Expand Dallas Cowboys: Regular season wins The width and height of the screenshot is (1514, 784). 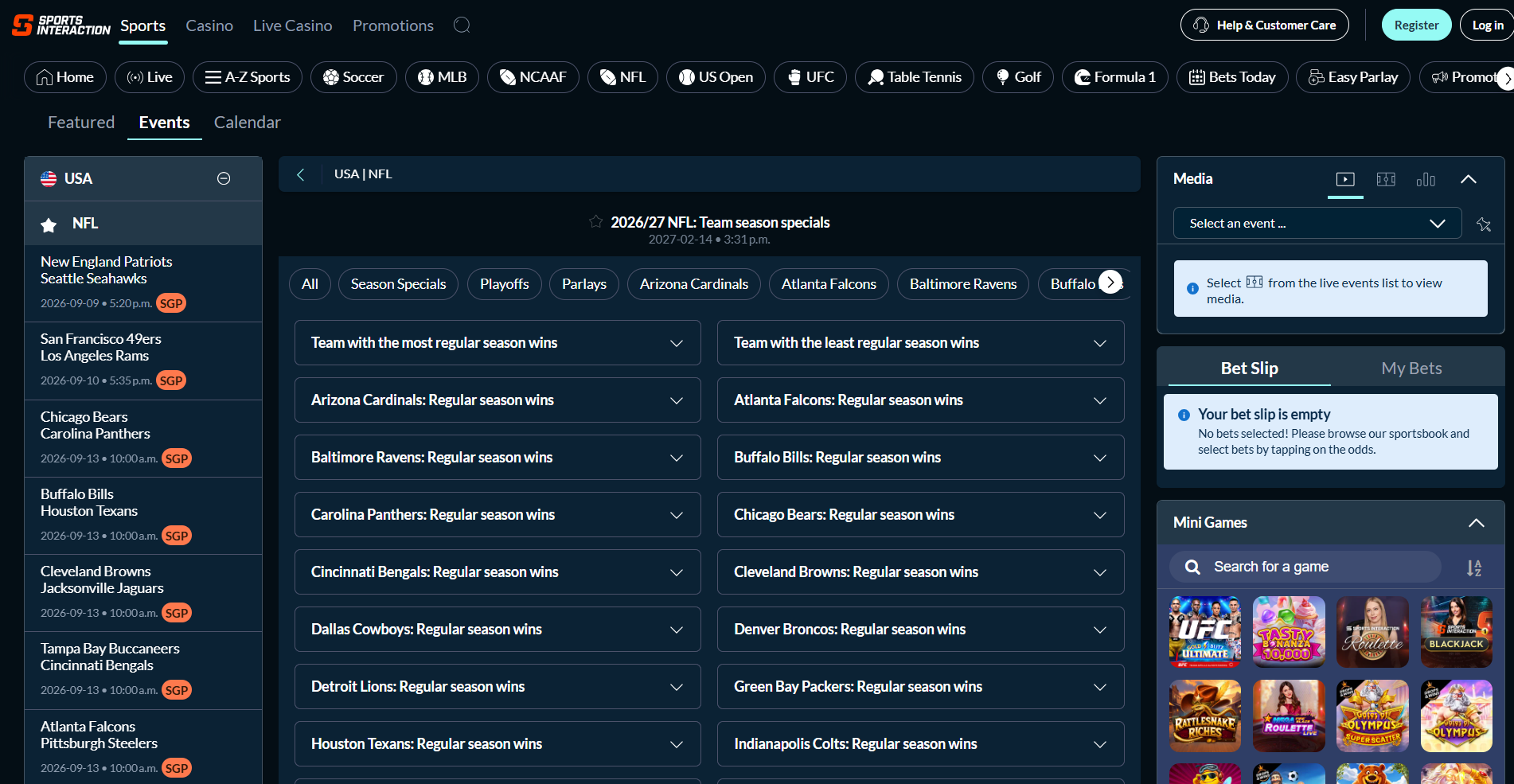(498, 630)
